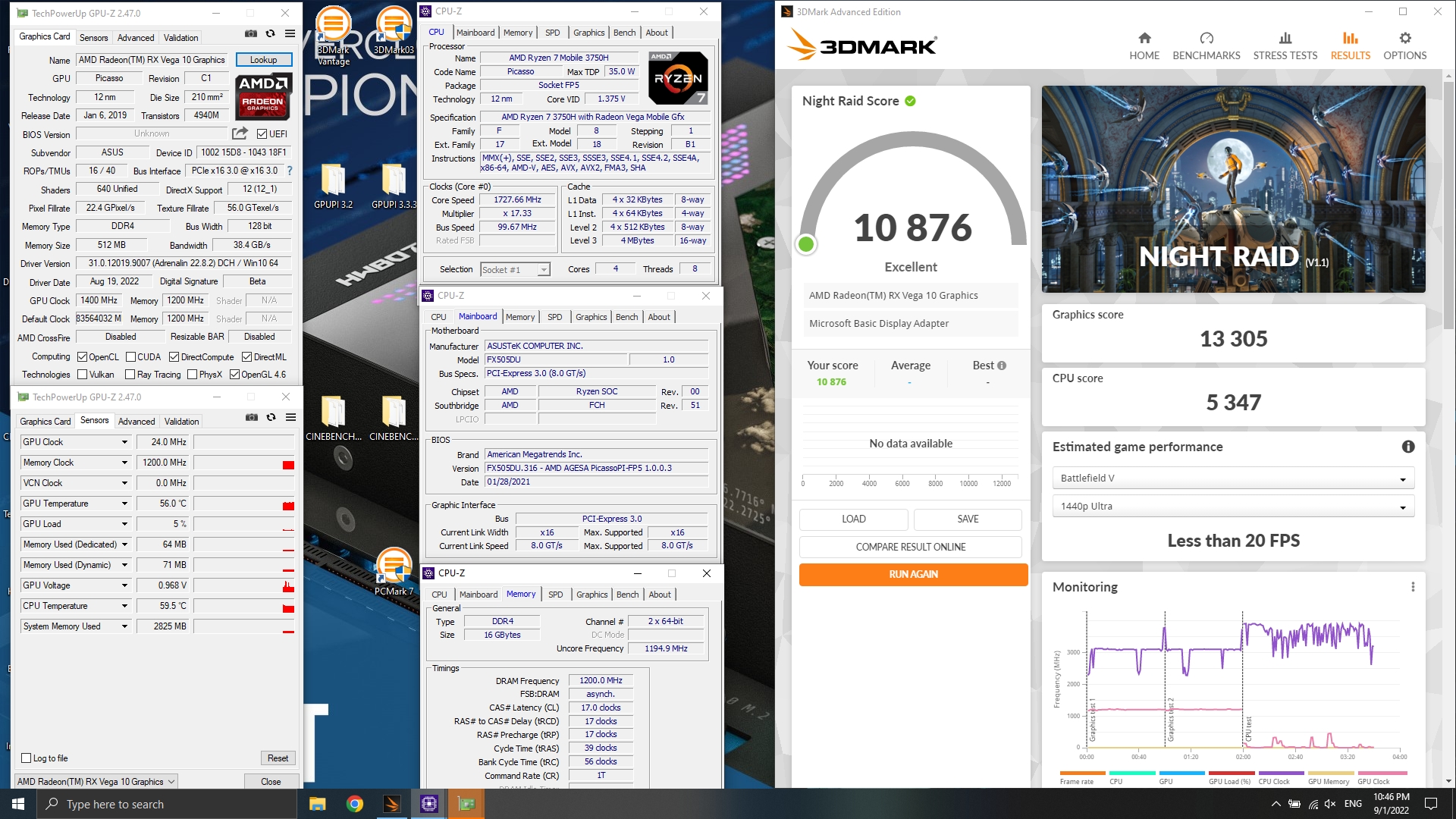The width and height of the screenshot is (1456, 819).
Task: Click 3DMark vertical scrollbar
Action: [x=1448, y=205]
